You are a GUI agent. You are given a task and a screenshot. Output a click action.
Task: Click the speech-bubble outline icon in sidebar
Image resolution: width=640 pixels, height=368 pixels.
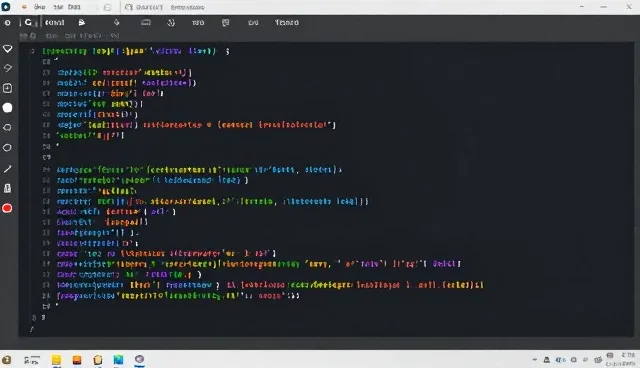click(x=7, y=128)
